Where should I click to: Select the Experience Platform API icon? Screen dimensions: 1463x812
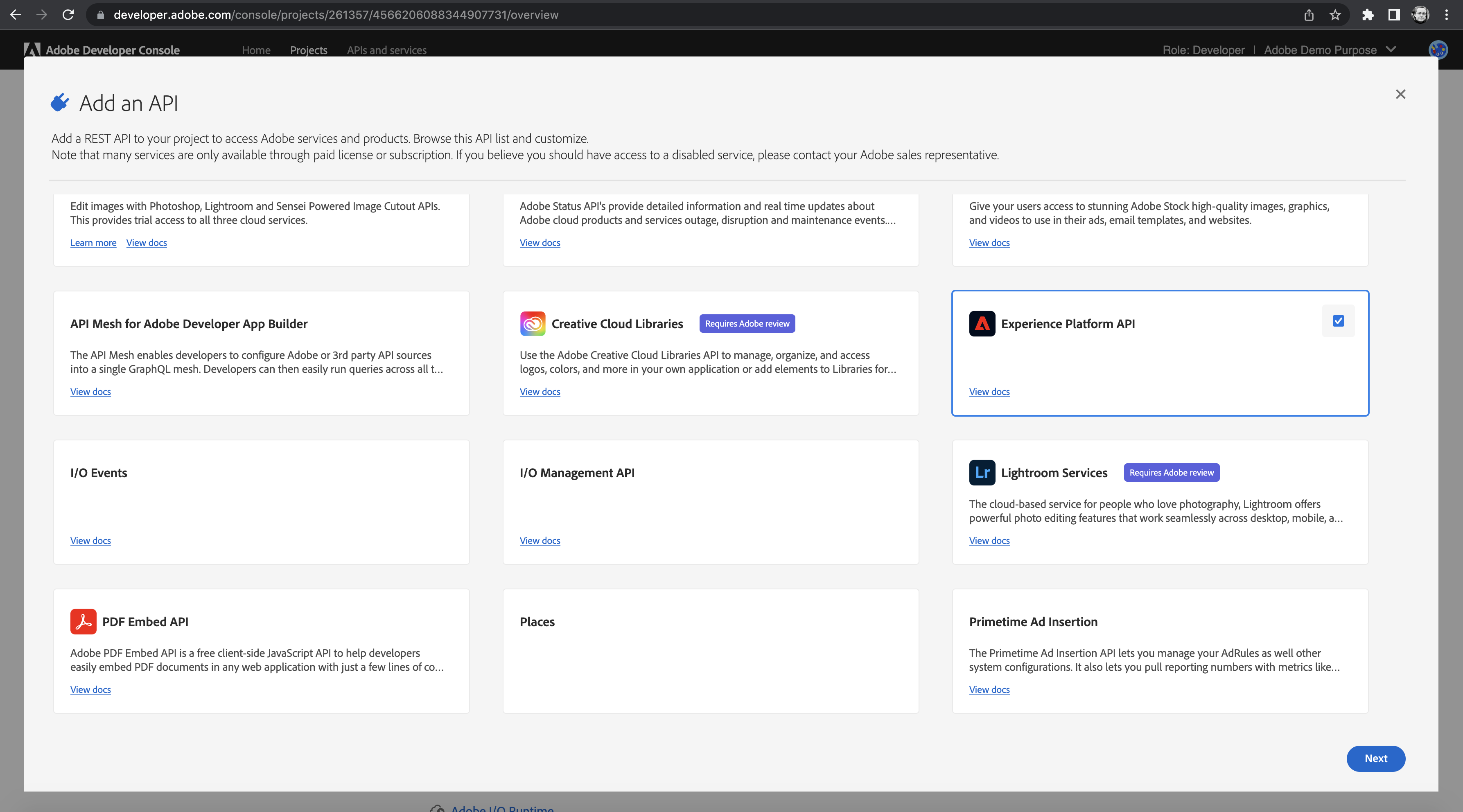pos(982,323)
